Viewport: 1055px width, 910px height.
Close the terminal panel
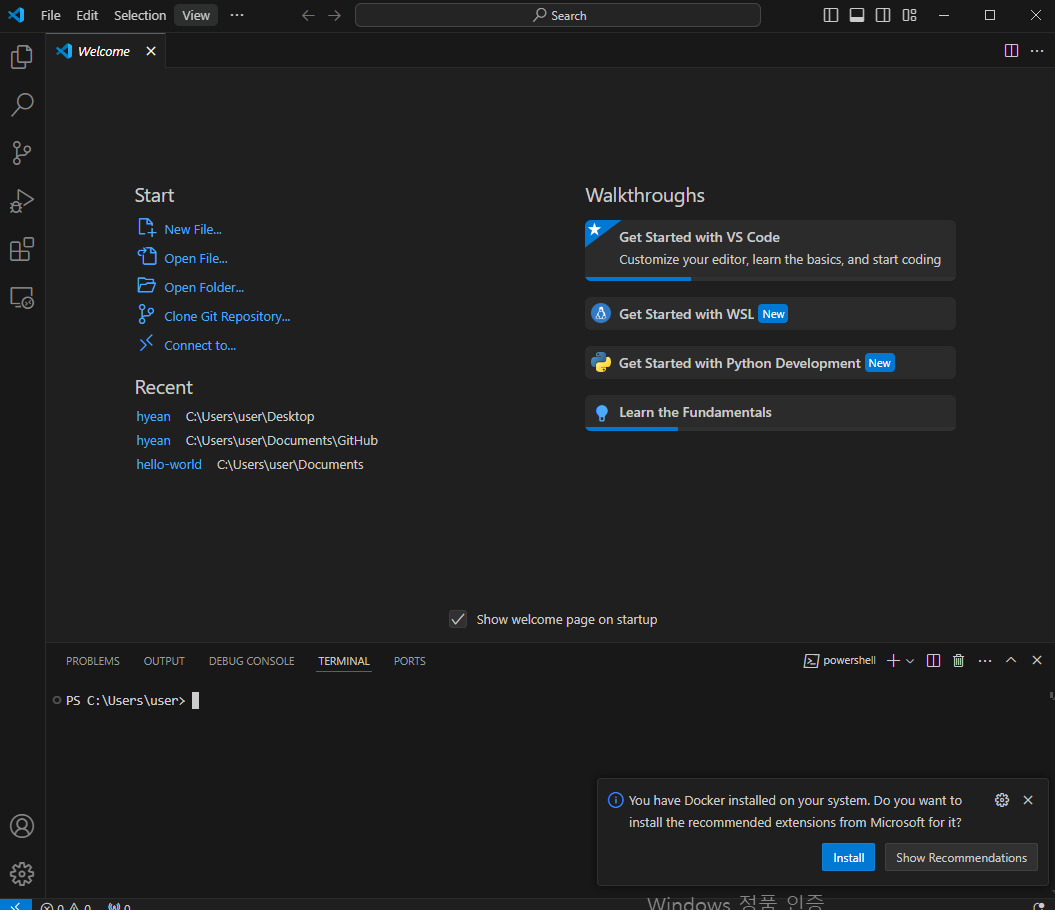(x=1037, y=660)
